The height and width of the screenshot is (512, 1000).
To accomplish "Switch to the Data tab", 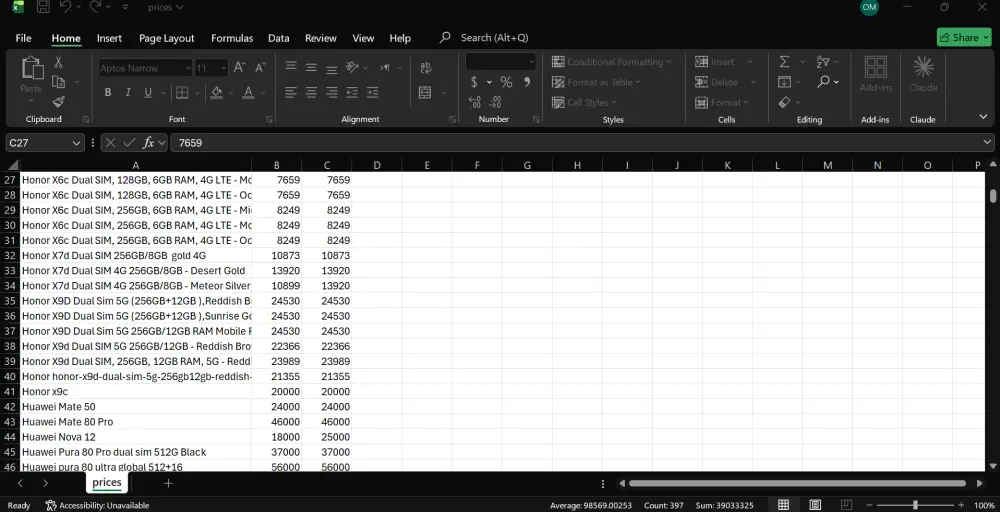I will pyautogui.click(x=279, y=38).
